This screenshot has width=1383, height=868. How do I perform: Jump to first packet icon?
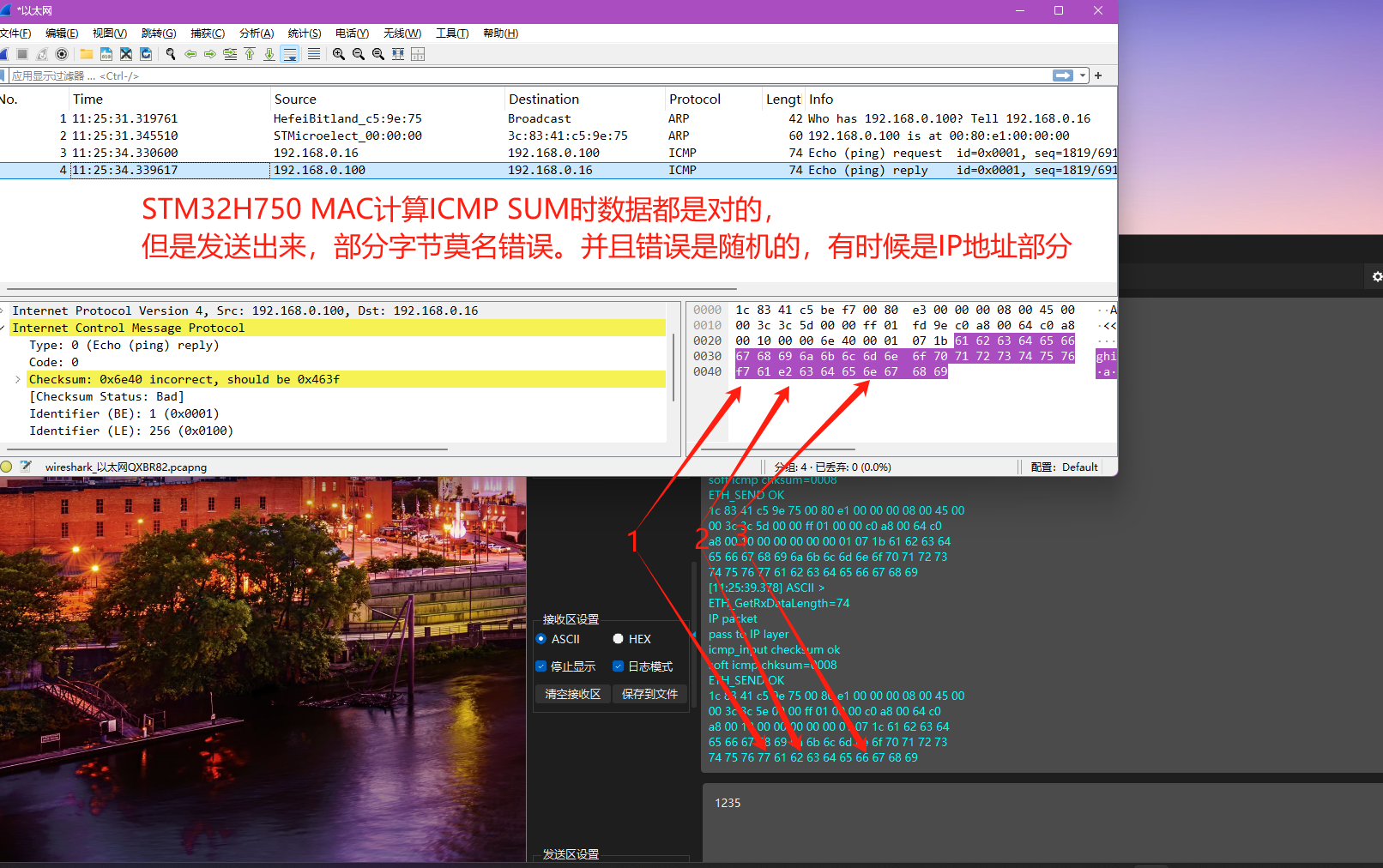click(x=250, y=54)
